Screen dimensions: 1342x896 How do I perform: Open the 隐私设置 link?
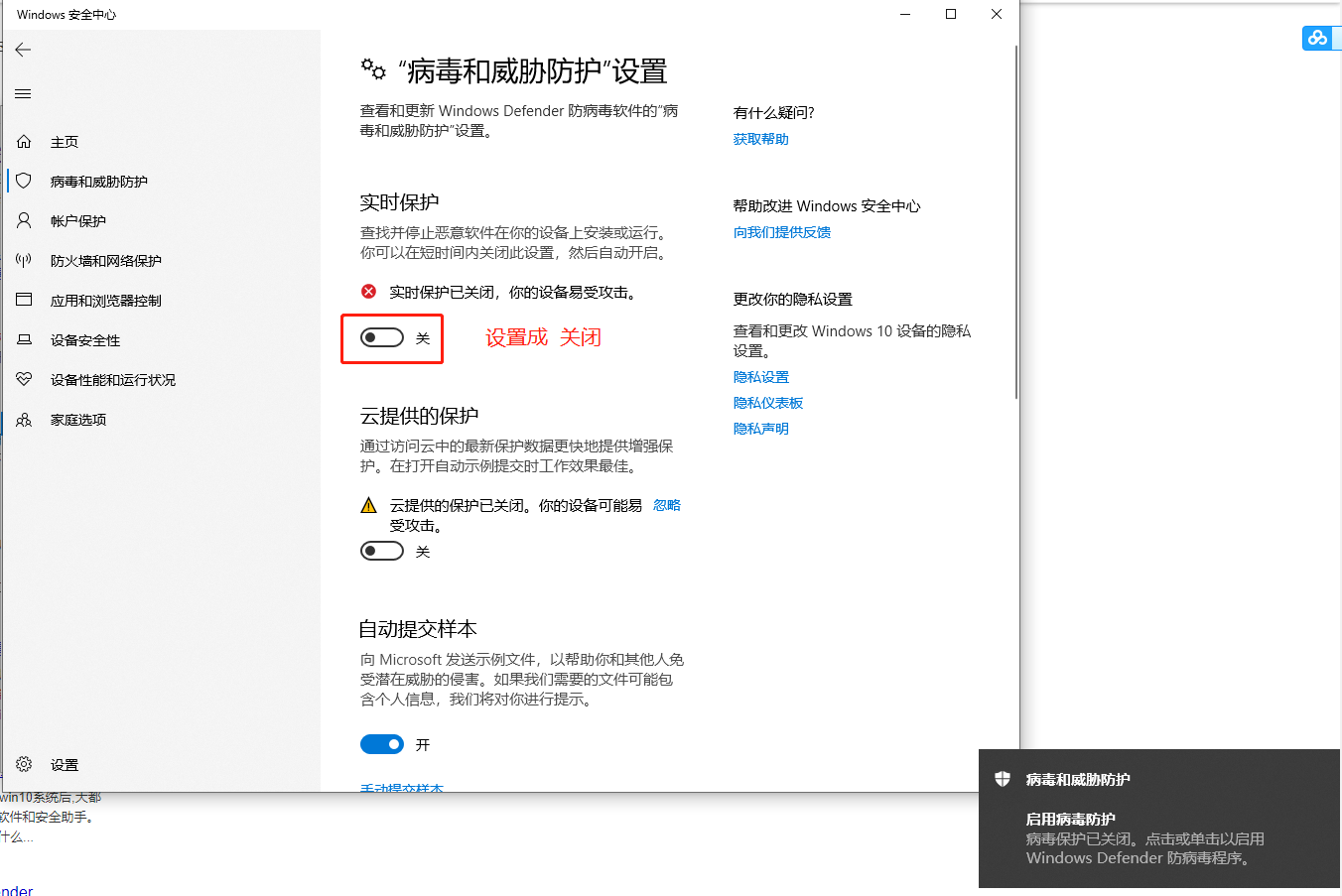point(761,377)
